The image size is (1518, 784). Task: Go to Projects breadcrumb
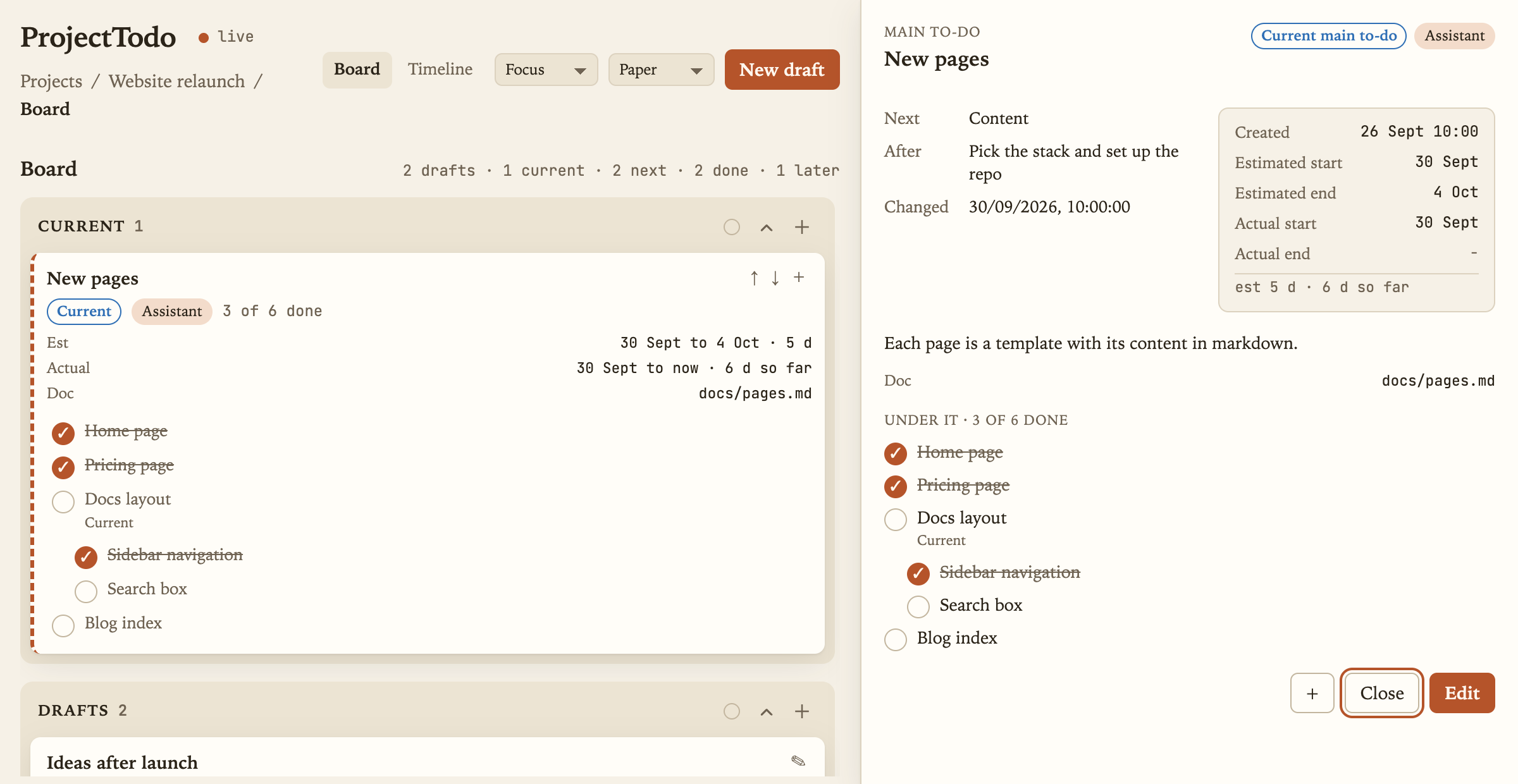pyautogui.click(x=51, y=81)
